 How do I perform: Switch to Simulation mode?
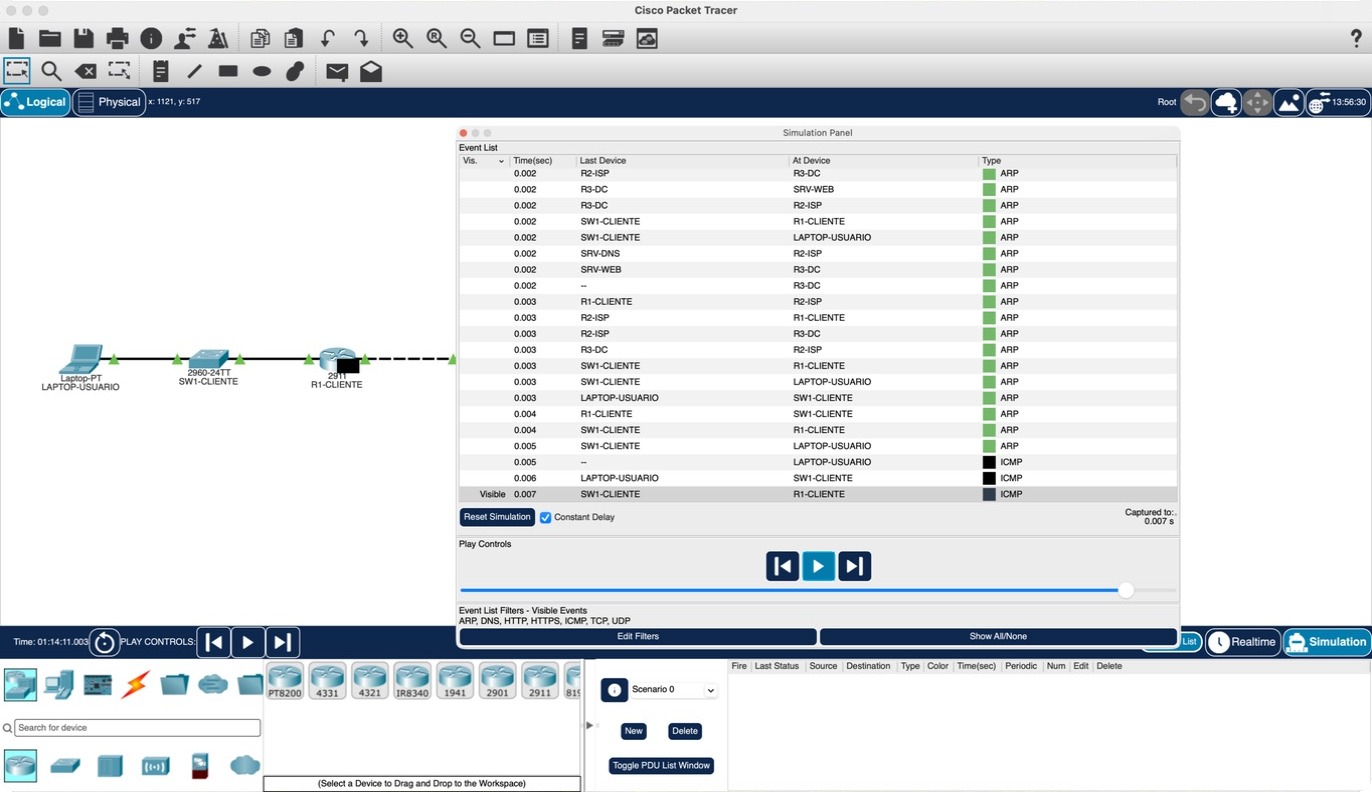pyautogui.click(x=1327, y=642)
